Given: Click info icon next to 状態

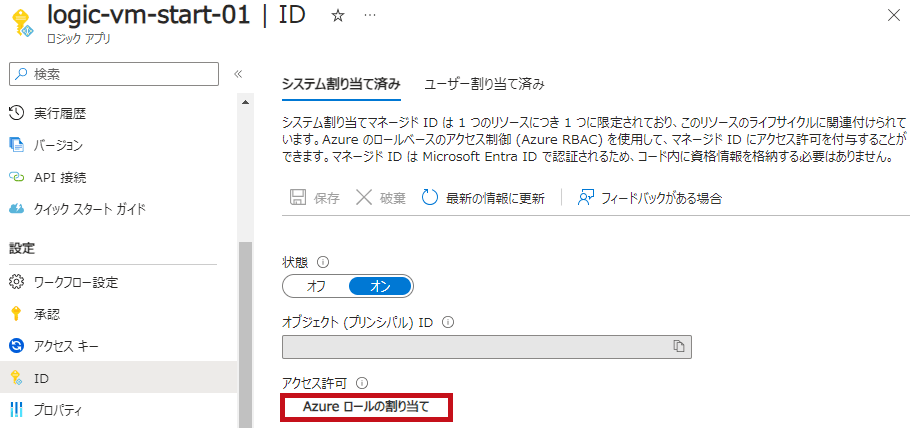Looking at the screenshot, I should click(x=323, y=262).
